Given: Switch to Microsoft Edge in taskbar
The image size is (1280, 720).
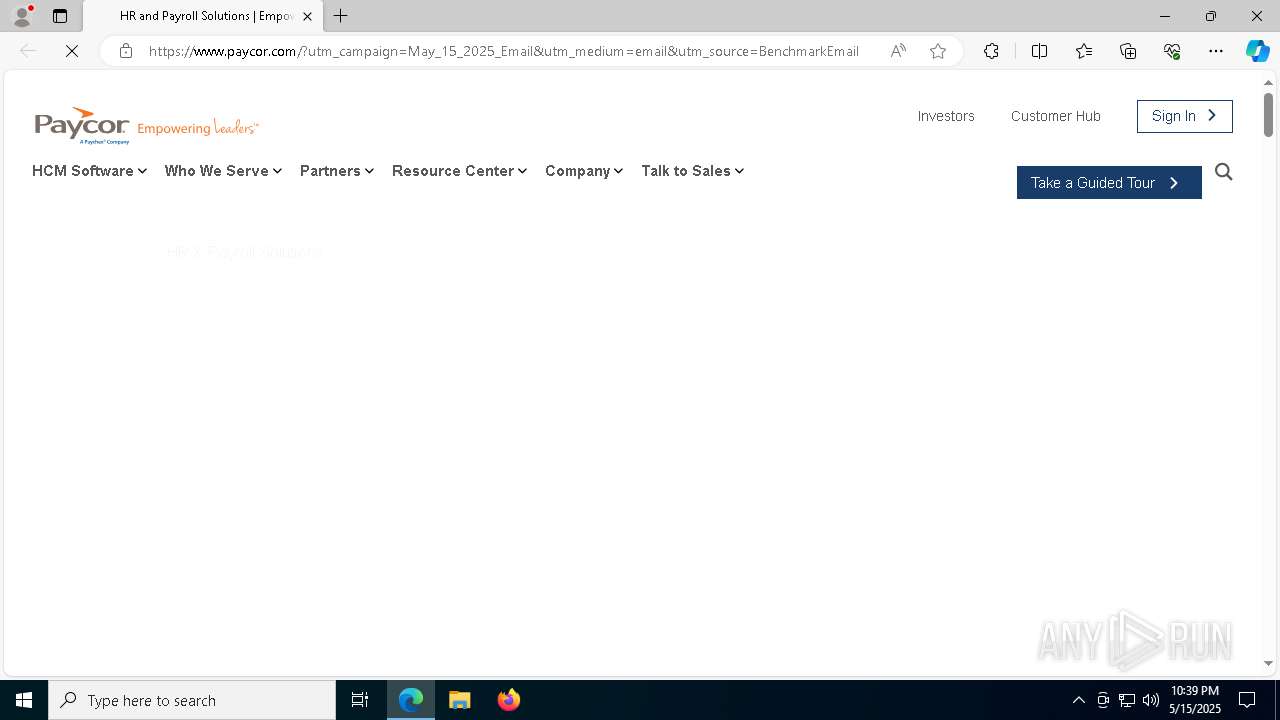Looking at the screenshot, I should tap(411, 700).
